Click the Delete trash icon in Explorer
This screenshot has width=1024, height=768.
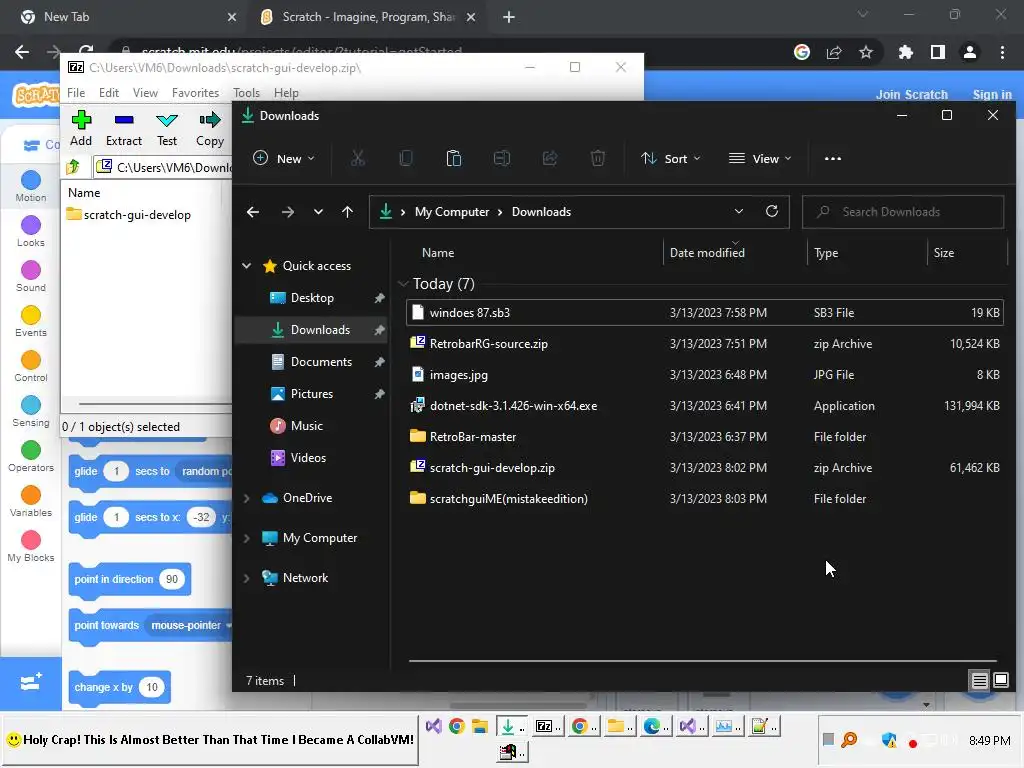tap(598, 158)
